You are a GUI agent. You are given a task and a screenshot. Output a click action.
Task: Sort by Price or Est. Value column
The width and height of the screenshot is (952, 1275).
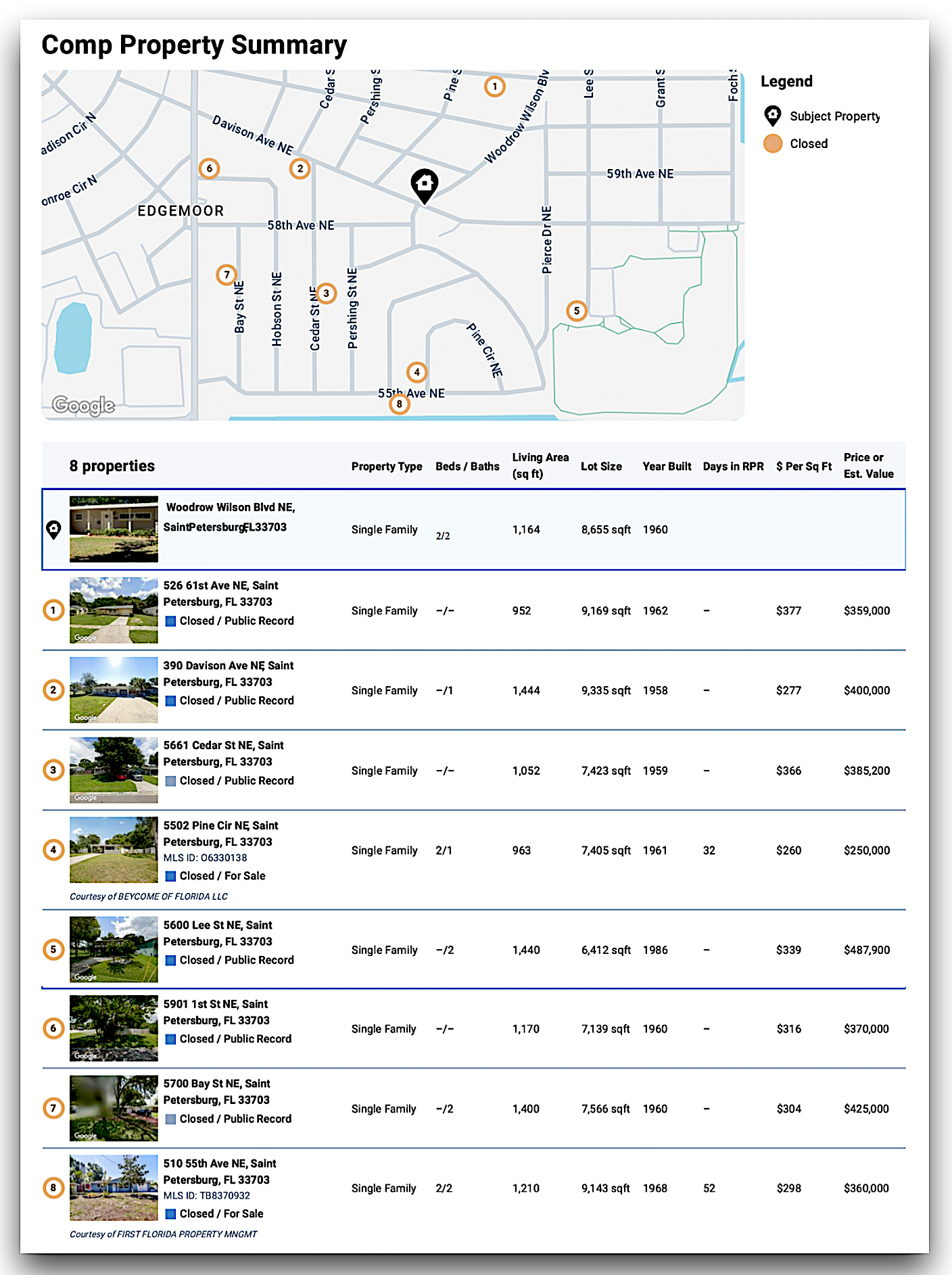(x=868, y=466)
